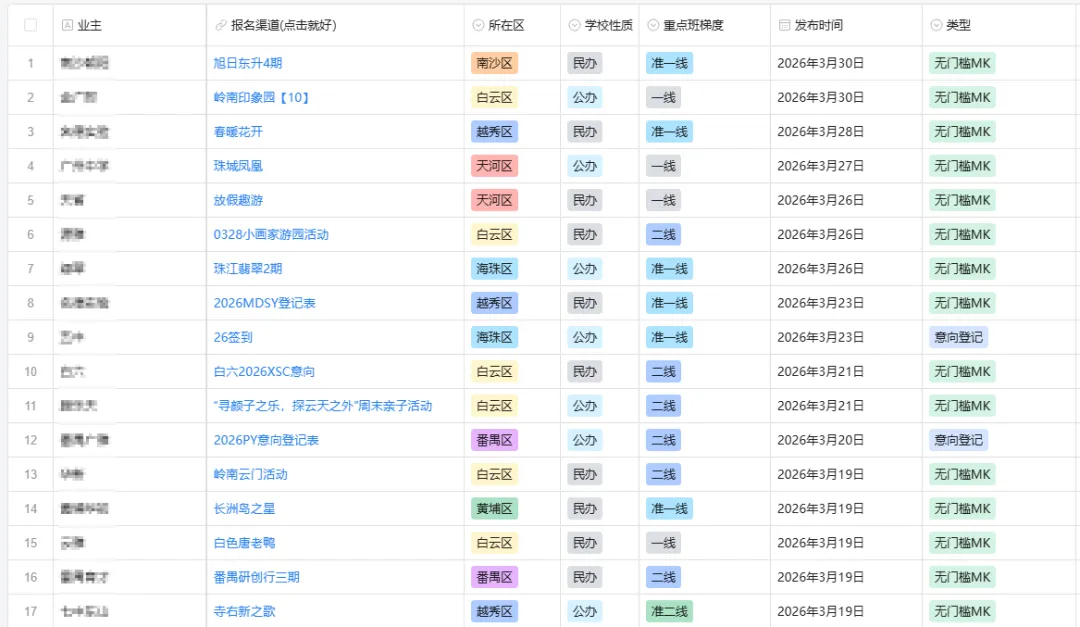1080x627 pixels.
Task: Click the 2026年3月30日 date cell in row 1
Action: pos(822,62)
